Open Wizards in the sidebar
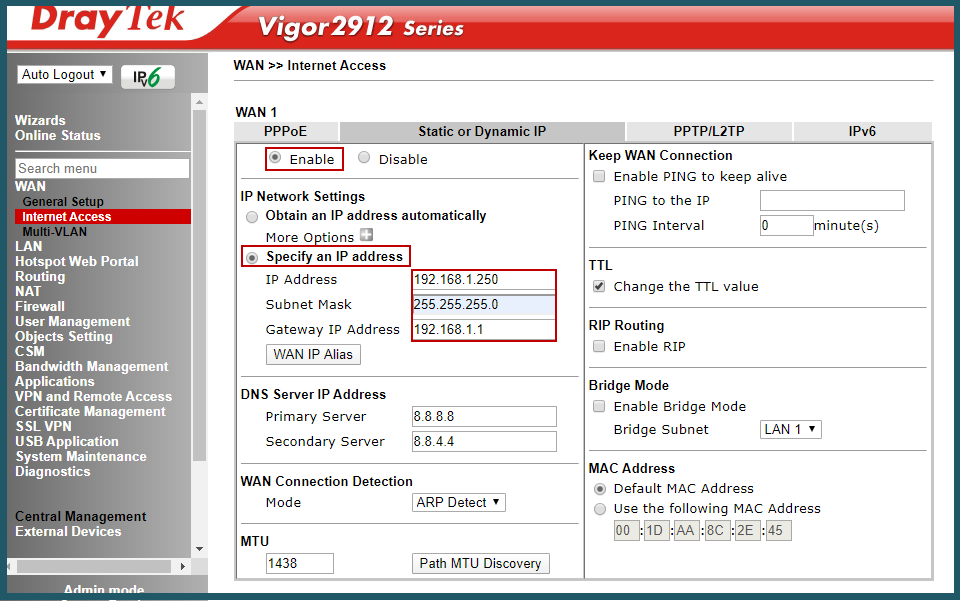The height and width of the screenshot is (601, 960). point(40,121)
